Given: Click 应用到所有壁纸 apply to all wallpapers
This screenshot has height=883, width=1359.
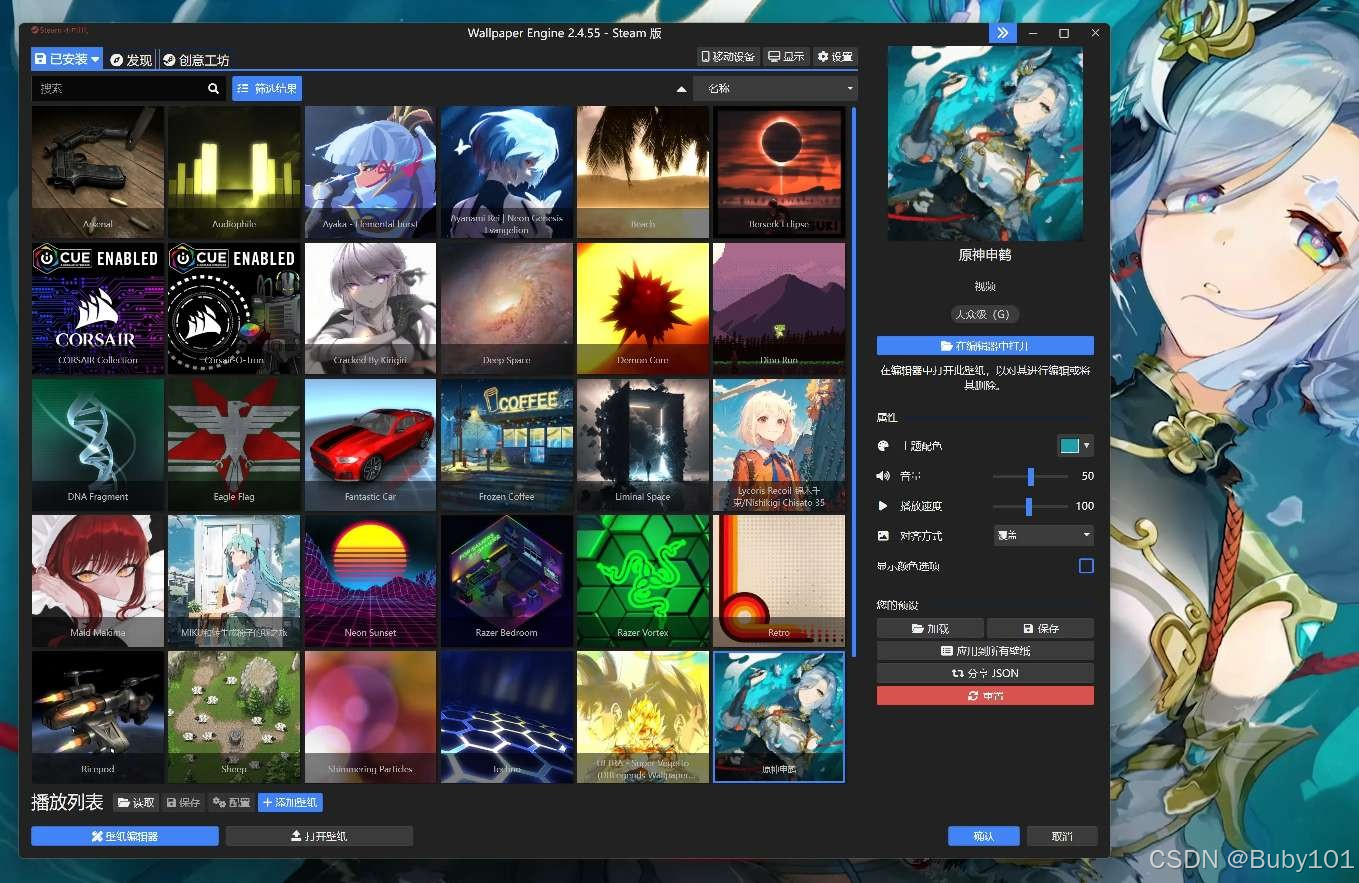Looking at the screenshot, I should pyautogui.click(x=985, y=651).
